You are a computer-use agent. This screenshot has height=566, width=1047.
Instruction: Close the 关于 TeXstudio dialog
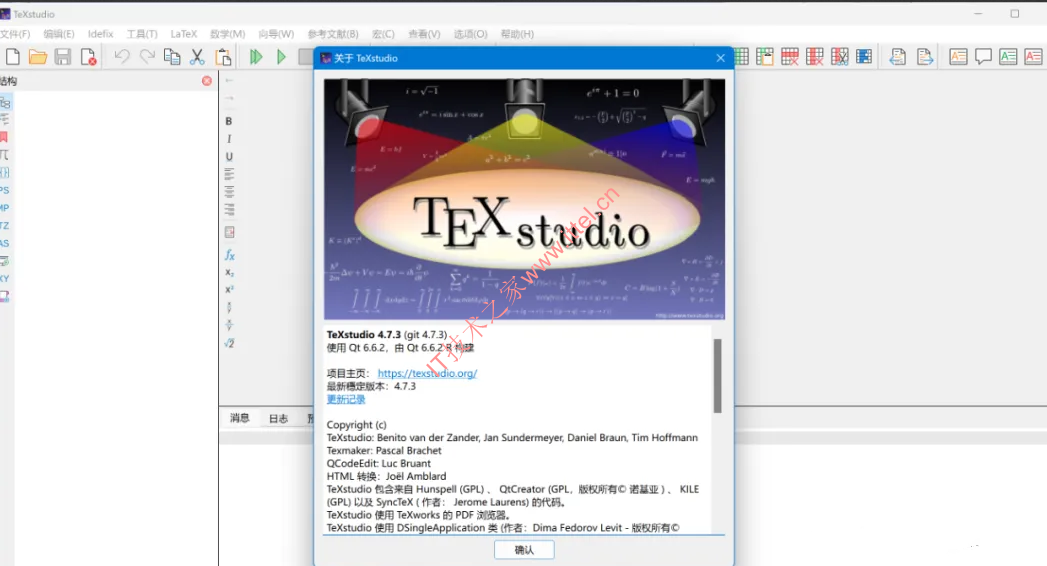point(720,58)
